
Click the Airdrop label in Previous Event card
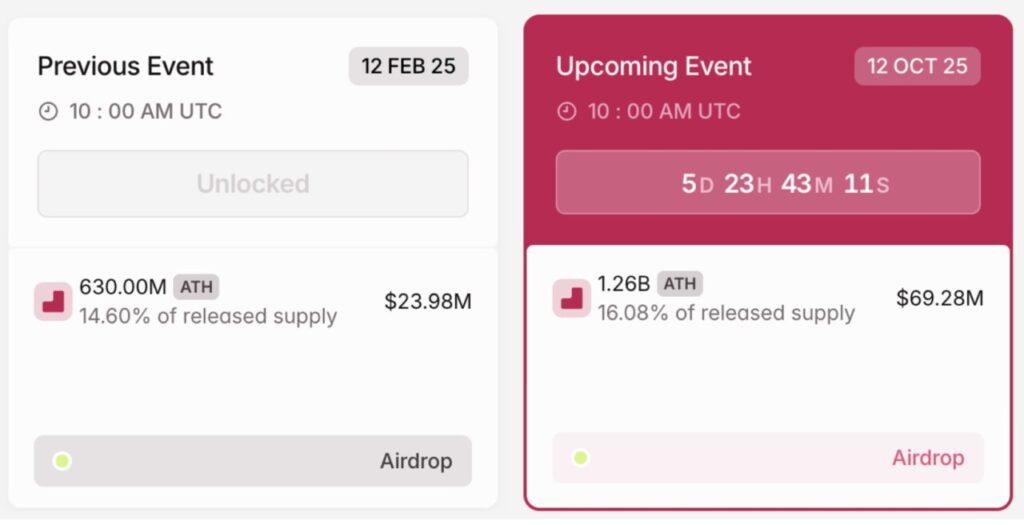pyautogui.click(x=416, y=461)
